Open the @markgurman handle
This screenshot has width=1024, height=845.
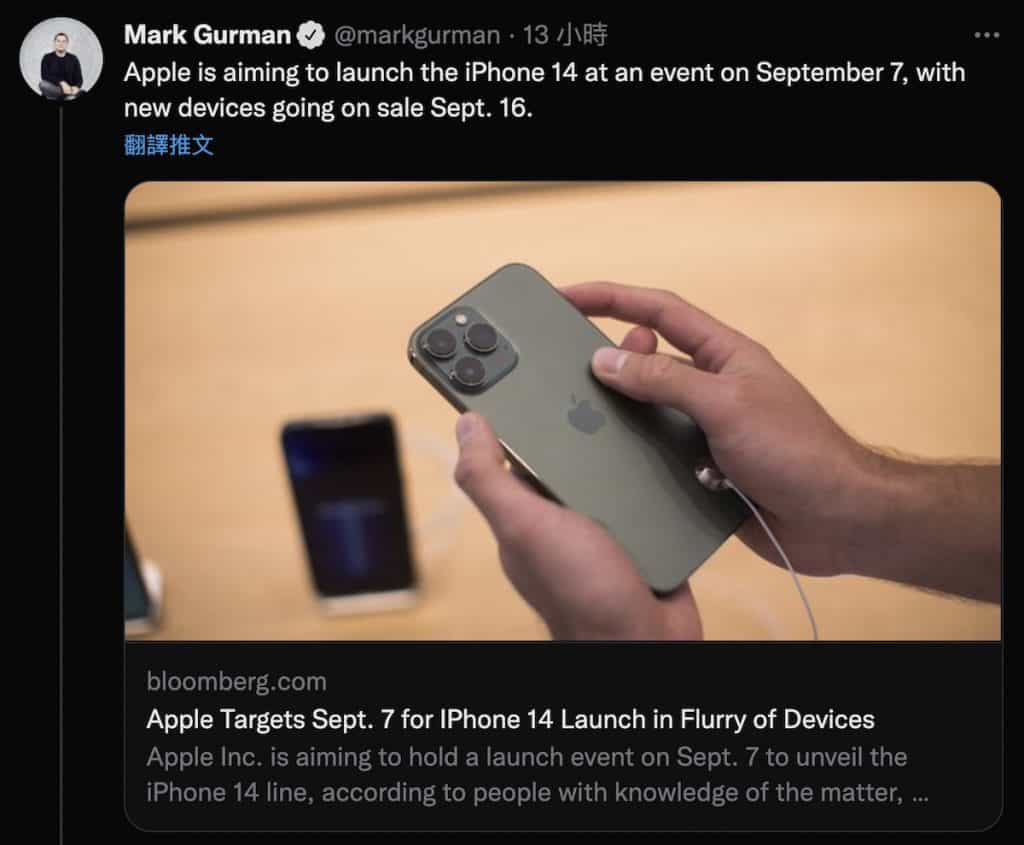tap(417, 35)
